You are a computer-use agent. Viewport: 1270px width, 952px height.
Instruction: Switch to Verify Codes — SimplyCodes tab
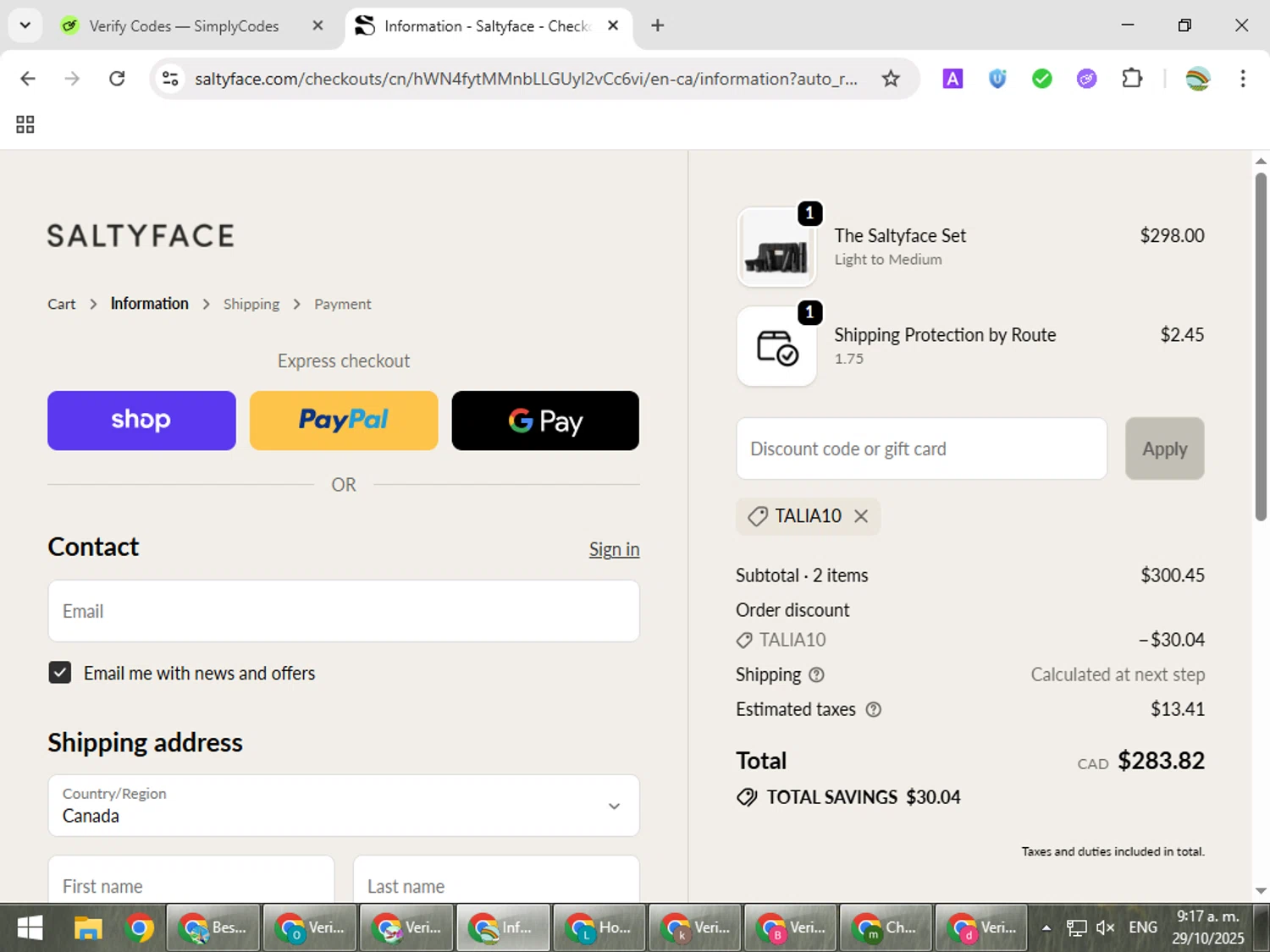pyautogui.click(x=184, y=25)
